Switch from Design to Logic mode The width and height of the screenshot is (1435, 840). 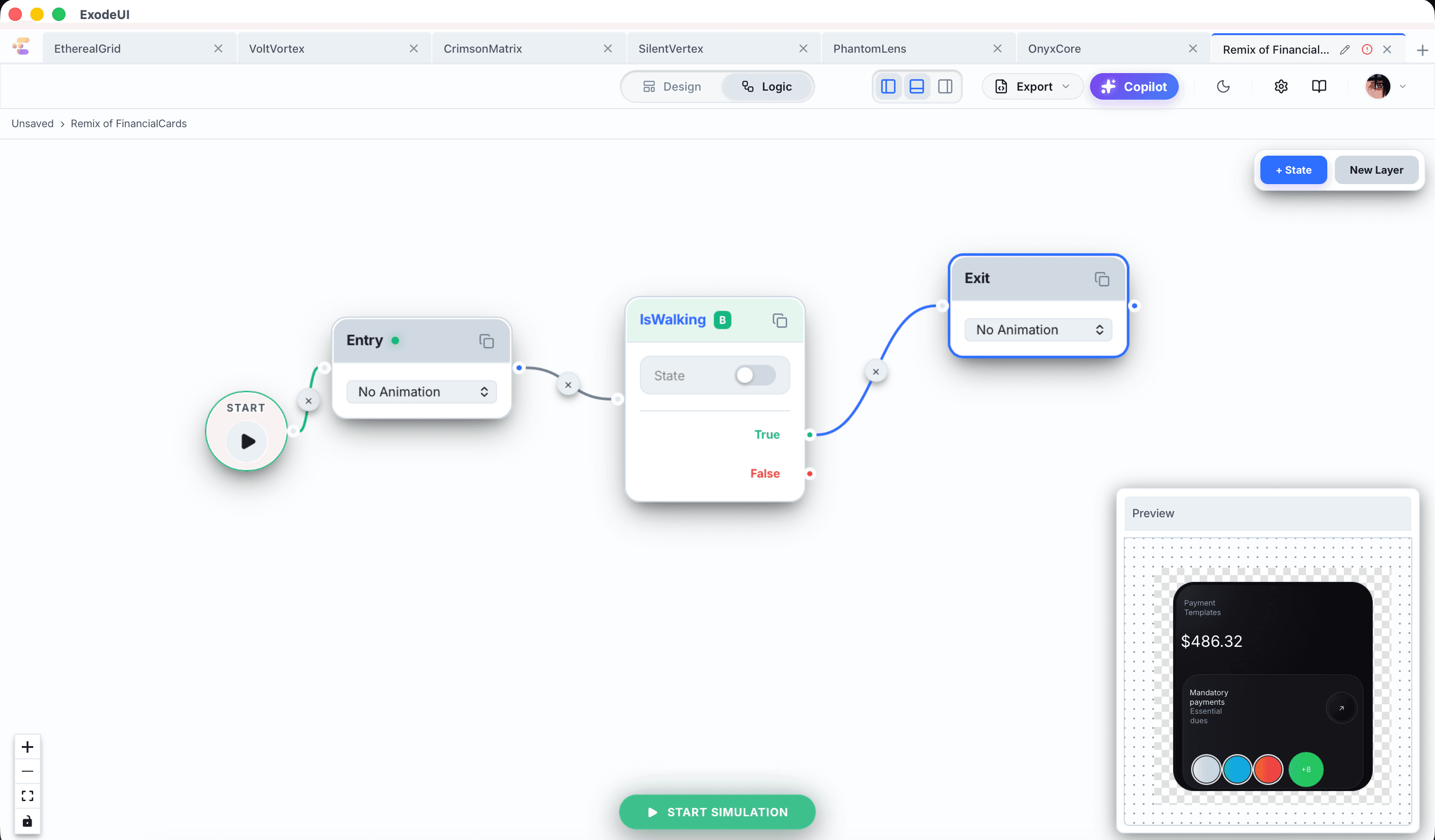(x=767, y=86)
